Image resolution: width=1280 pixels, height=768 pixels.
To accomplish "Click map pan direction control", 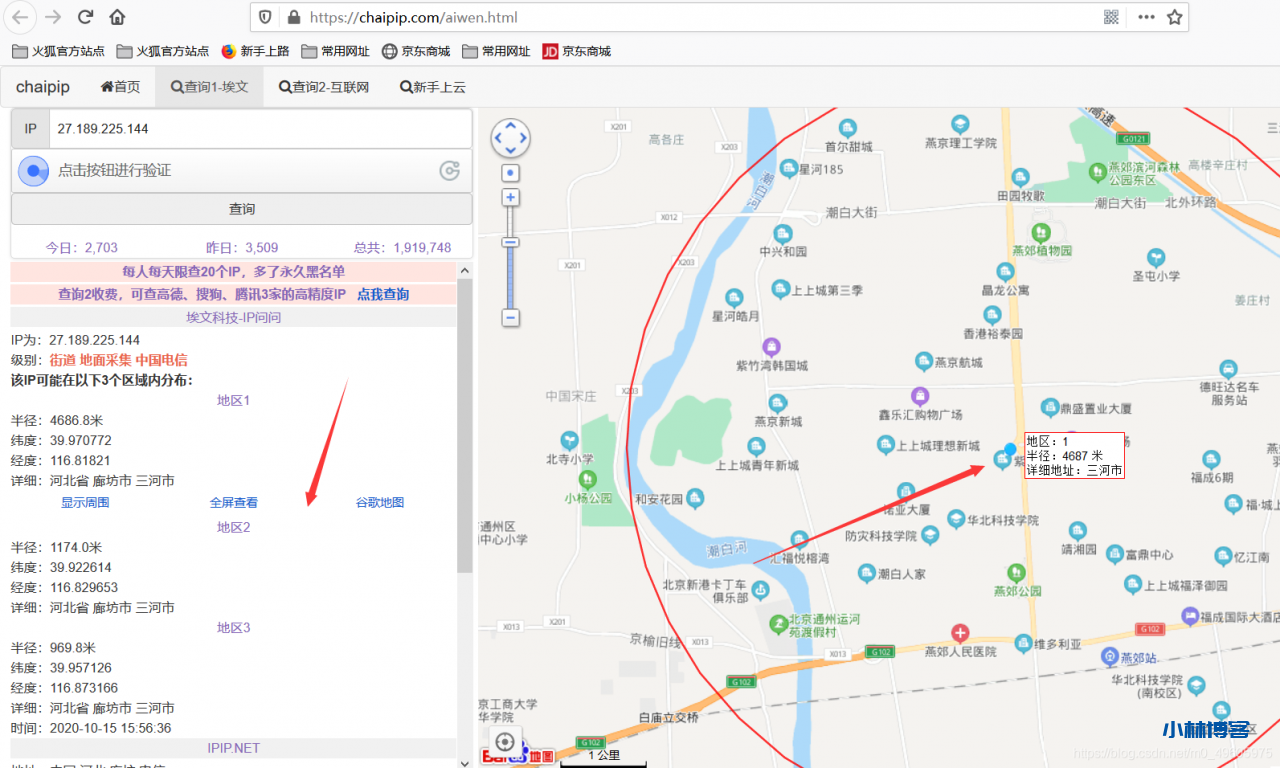I will (x=510, y=138).
